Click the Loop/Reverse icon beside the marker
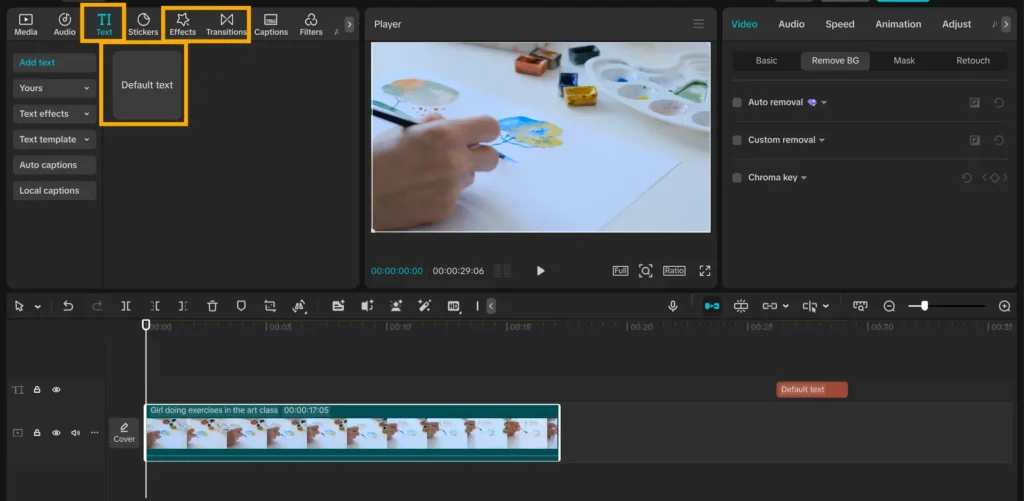 270,306
